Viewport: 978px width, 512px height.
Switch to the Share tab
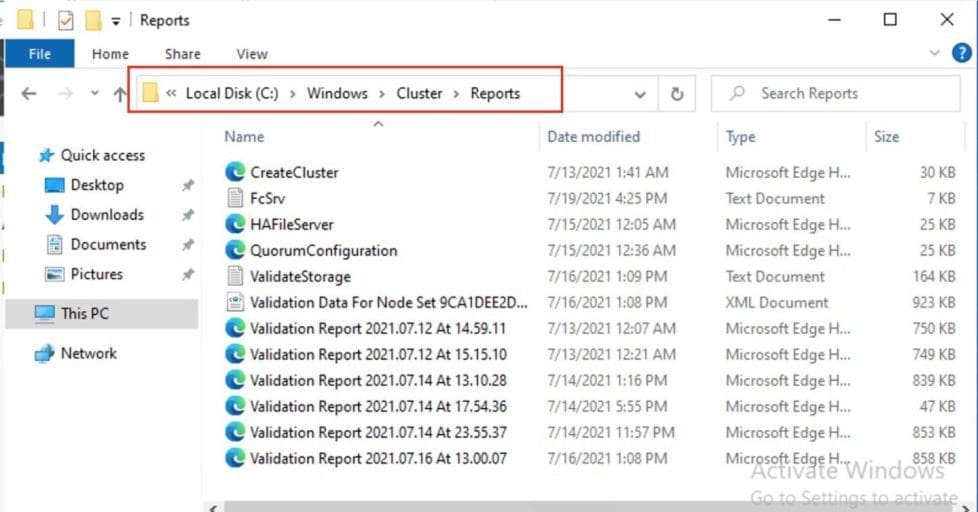point(182,54)
